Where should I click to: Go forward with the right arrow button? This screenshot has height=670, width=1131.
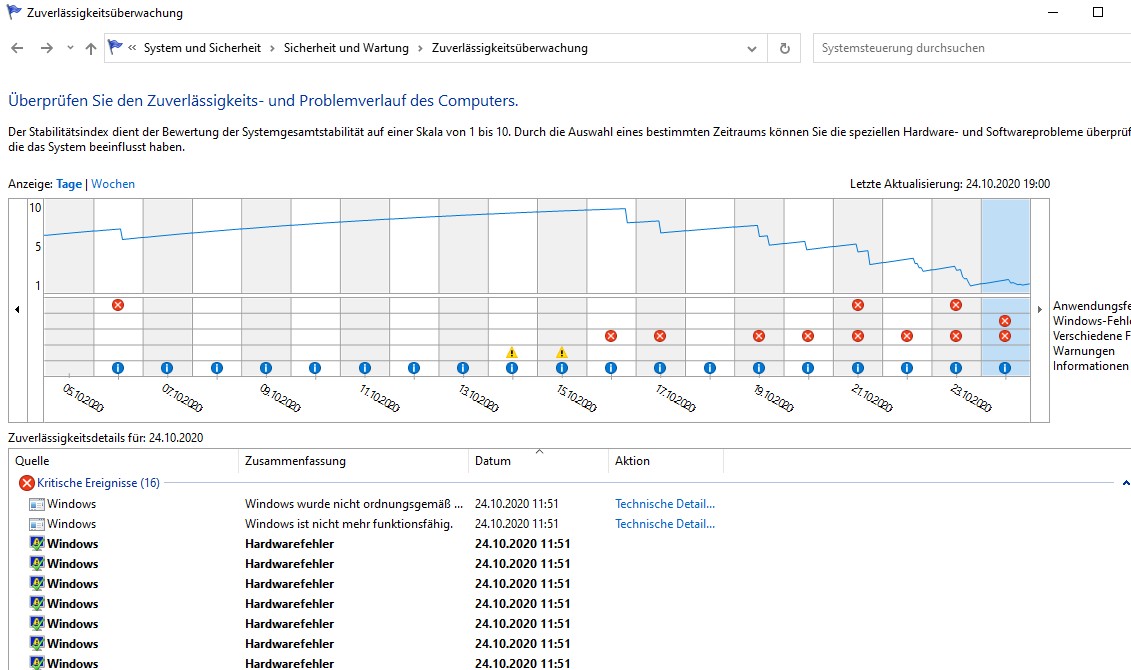(47, 48)
